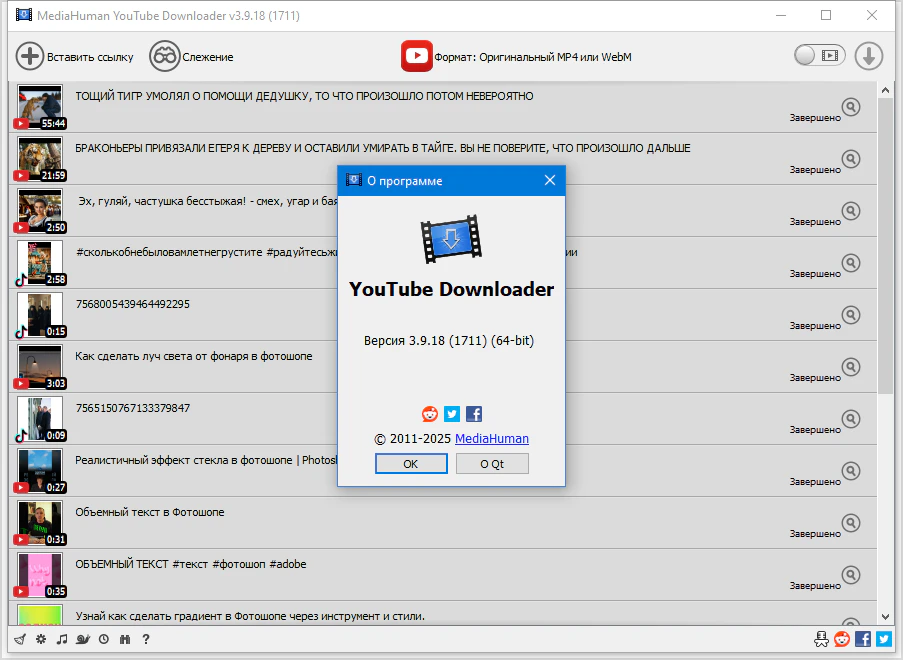Select thumbnail of БРАКОНЬЕРЫ video 21:59
This screenshot has height=660, width=903.
(40, 159)
